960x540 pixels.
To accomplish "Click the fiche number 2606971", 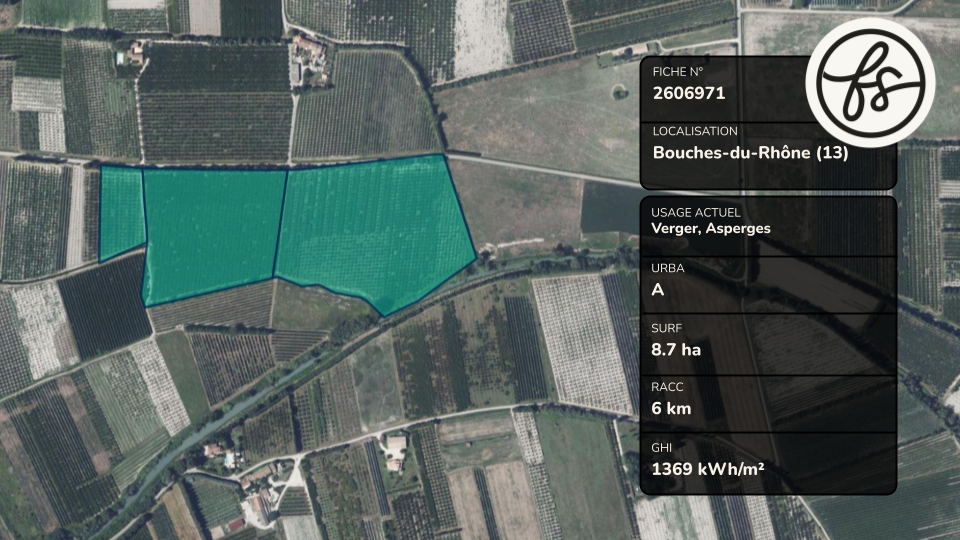I will tap(689, 93).
